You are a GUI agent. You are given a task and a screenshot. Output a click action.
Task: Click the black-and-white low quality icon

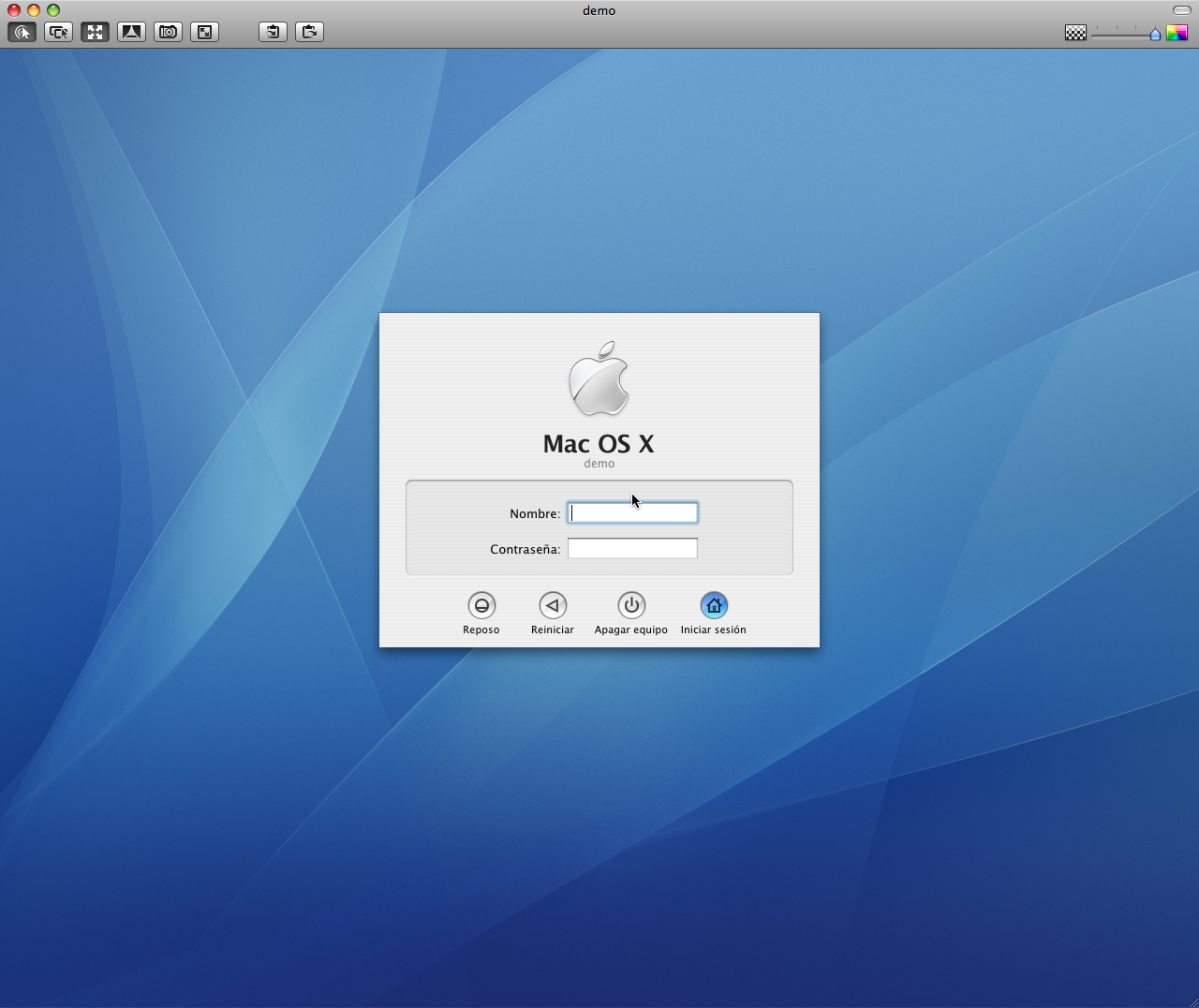coord(1075,33)
